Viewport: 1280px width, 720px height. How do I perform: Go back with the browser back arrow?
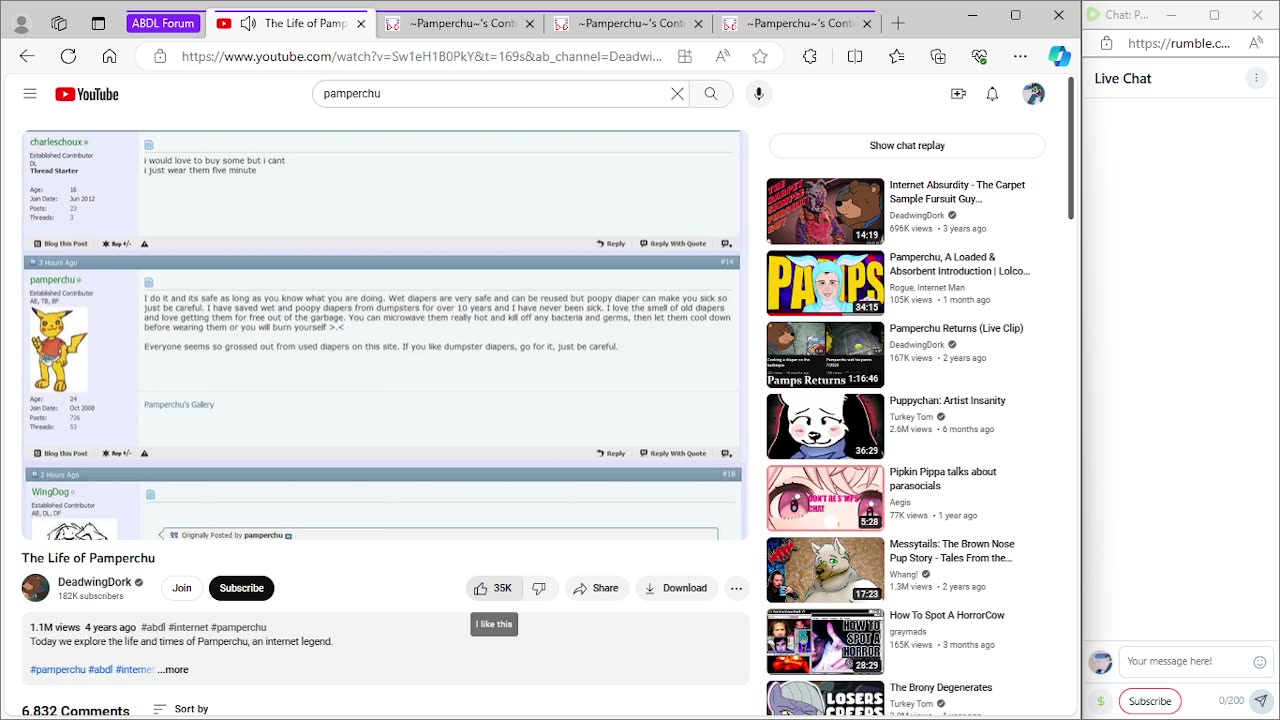pyautogui.click(x=27, y=57)
